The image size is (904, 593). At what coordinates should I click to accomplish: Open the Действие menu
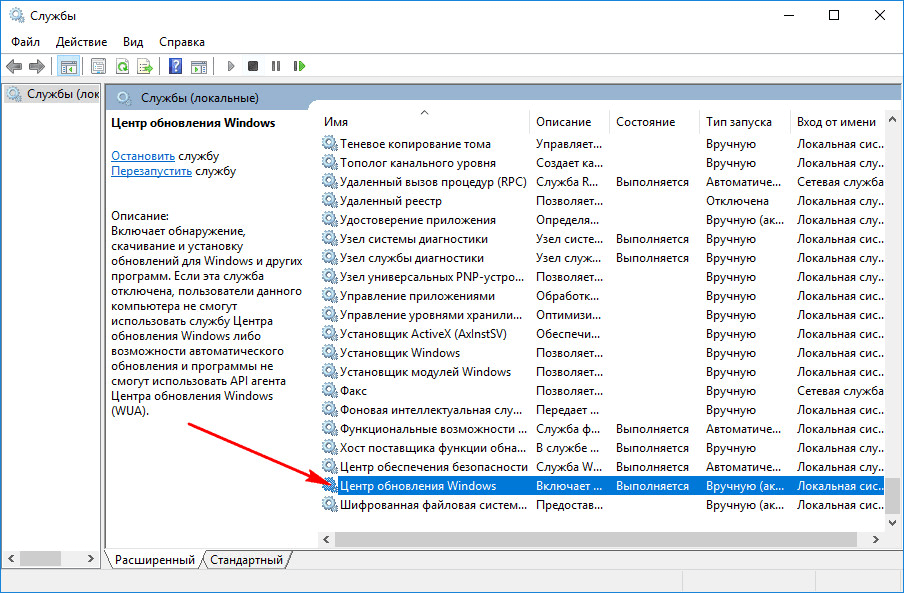[81, 42]
